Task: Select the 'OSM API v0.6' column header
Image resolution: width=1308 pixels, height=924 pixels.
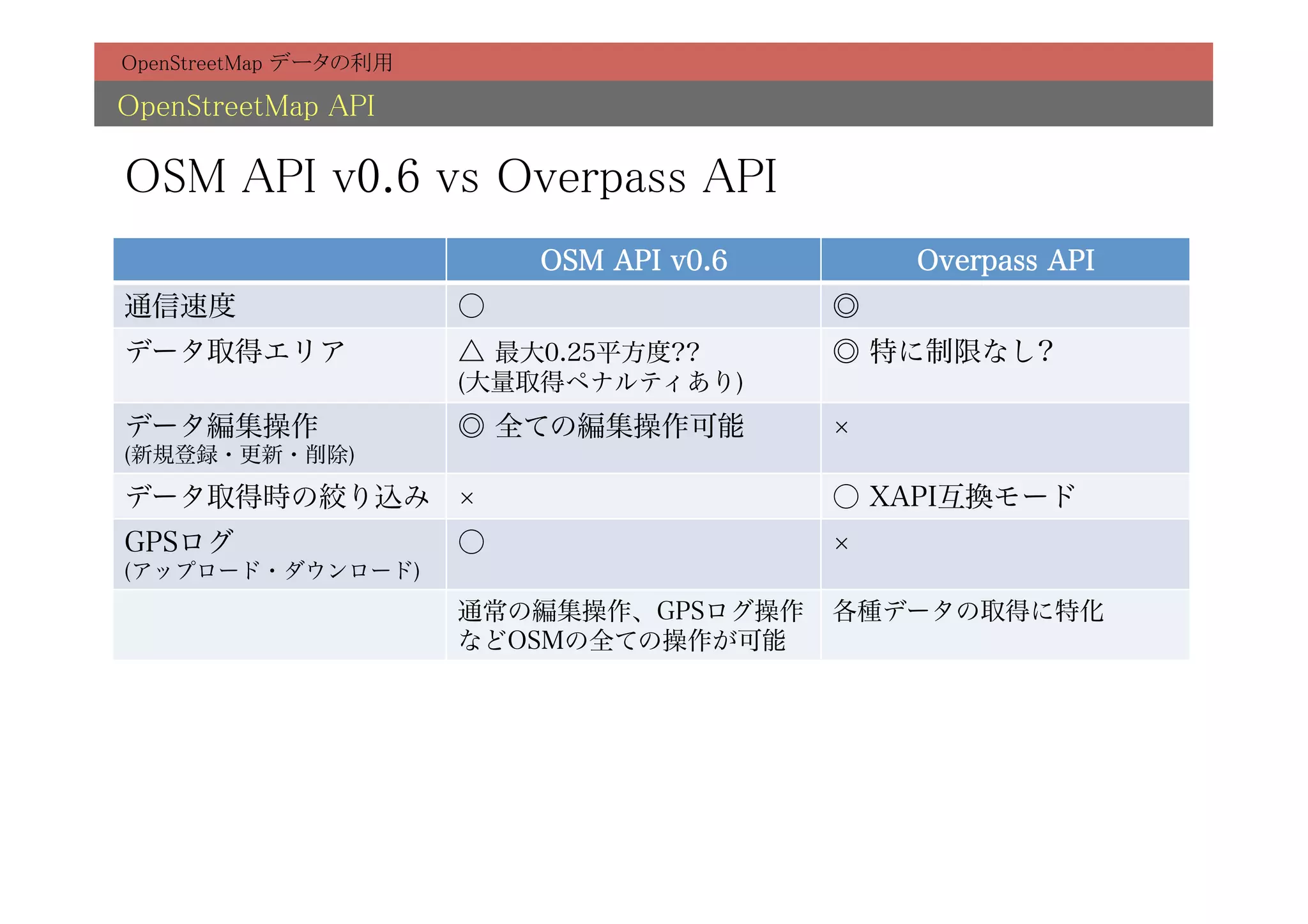Action: point(634,260)
